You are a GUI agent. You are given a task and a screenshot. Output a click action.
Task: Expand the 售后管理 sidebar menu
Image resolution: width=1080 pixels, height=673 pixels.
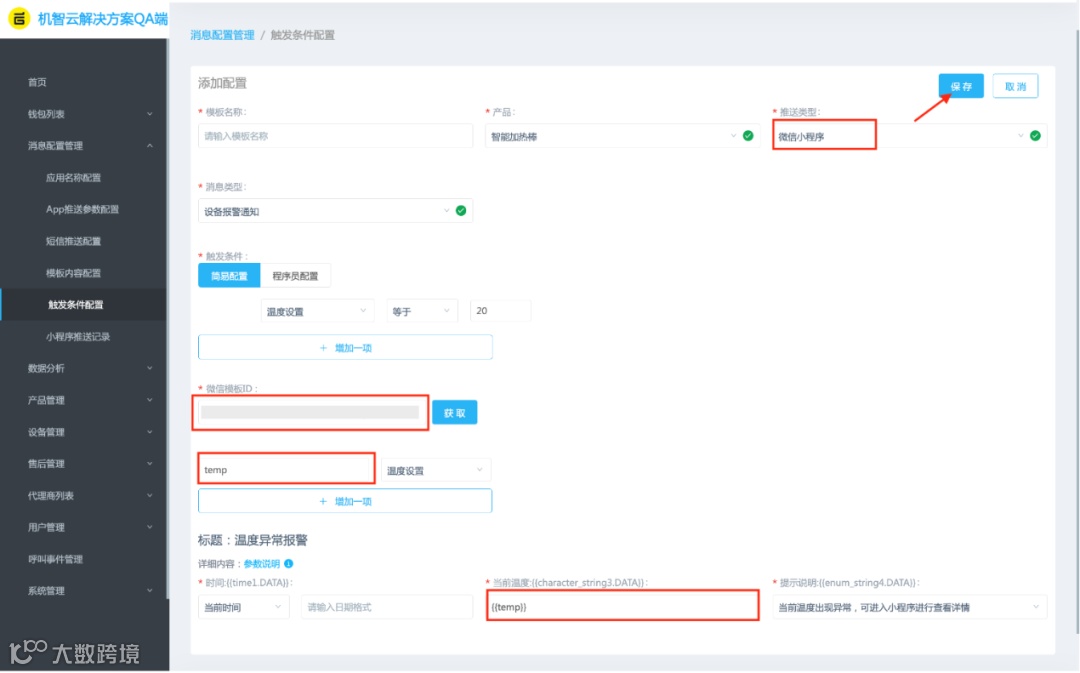(x=83, y=464)
